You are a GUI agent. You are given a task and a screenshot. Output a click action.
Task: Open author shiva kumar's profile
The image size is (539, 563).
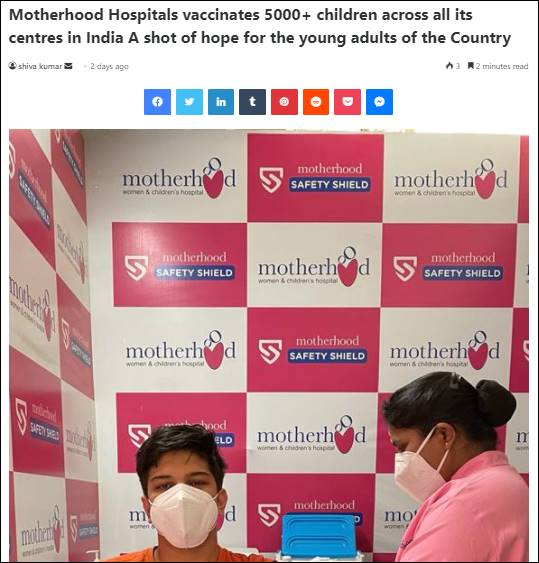coord(40,66)
